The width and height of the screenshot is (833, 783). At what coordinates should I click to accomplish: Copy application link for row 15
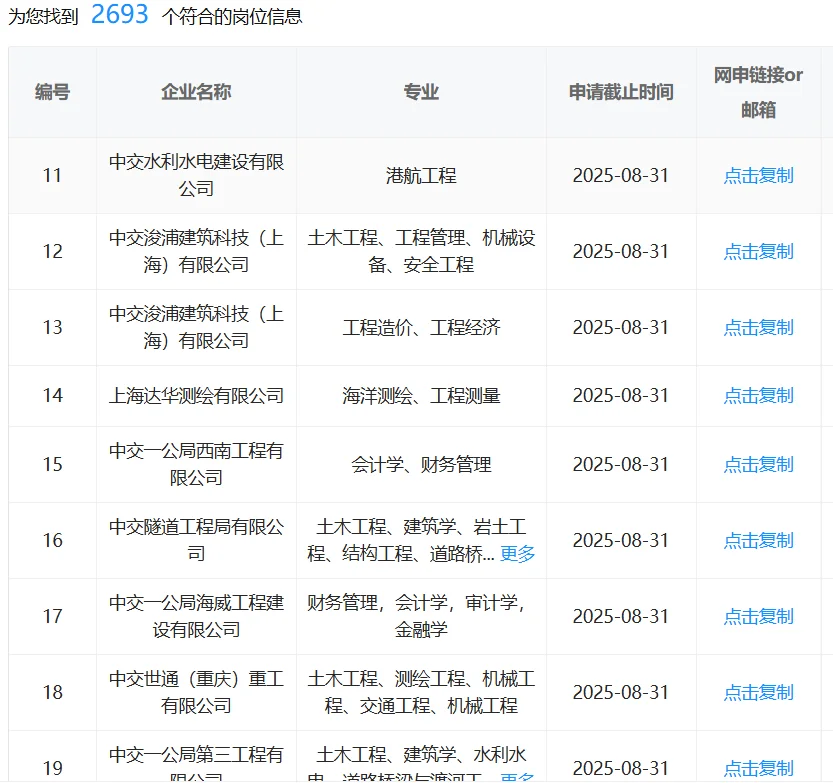(x=758, y=465)
